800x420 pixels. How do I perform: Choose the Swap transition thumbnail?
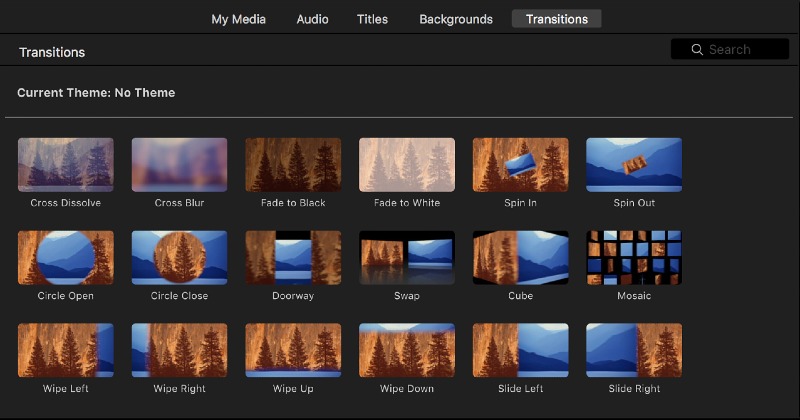(x=407, y=258)
